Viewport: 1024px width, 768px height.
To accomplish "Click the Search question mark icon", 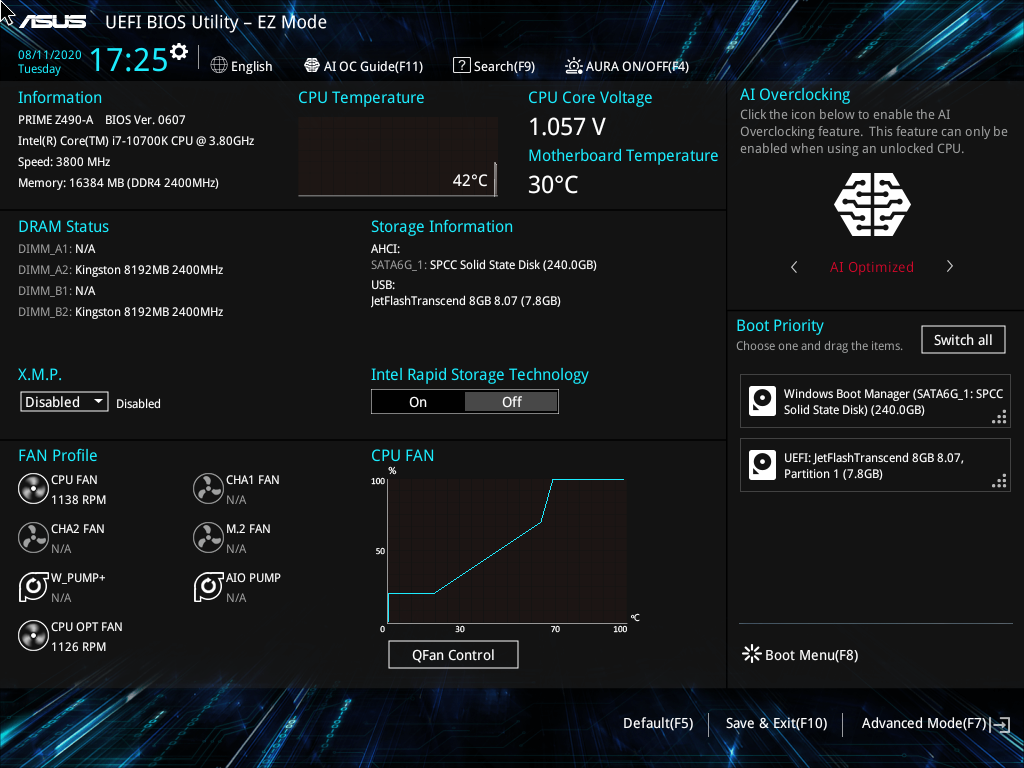I will pos(462,65).
